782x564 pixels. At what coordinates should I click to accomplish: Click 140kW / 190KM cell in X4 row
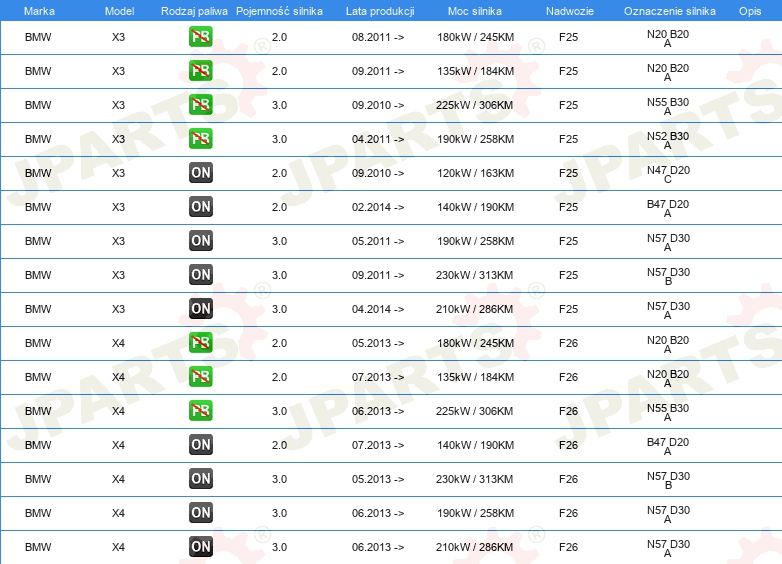coord(475,445)
